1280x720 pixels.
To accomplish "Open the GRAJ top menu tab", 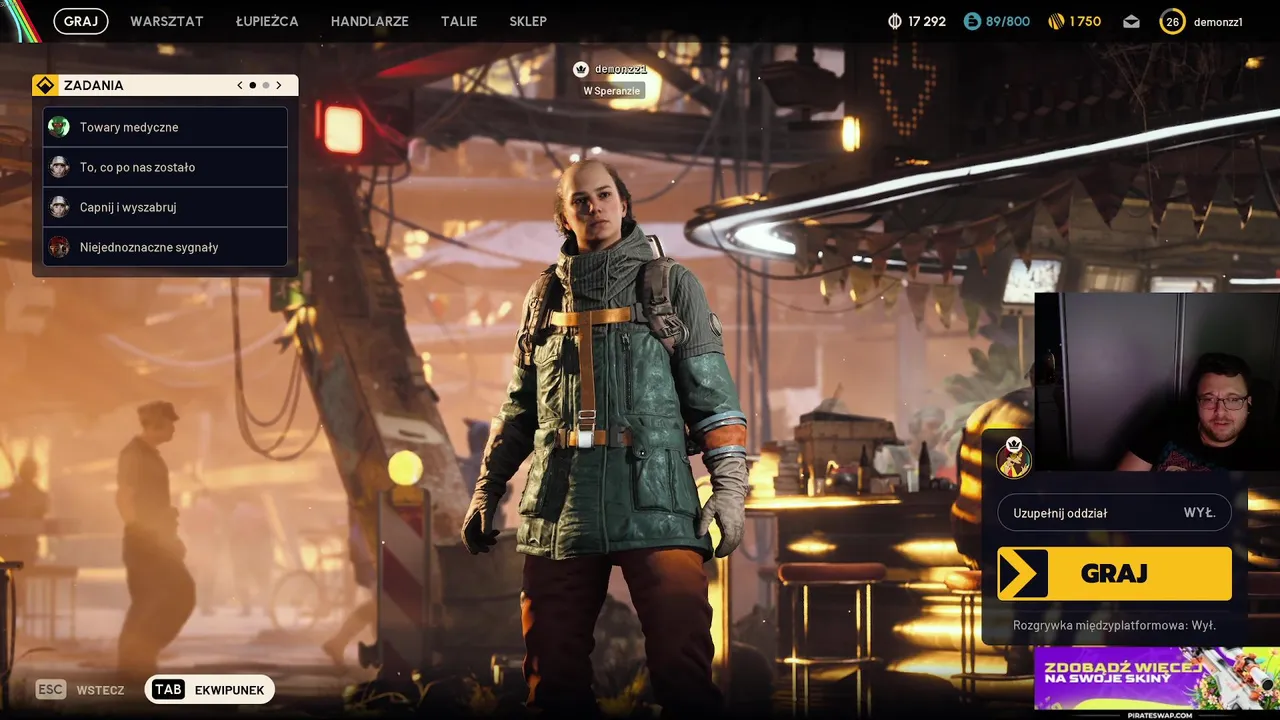I will pyautogui.click(x=81, y=21).
